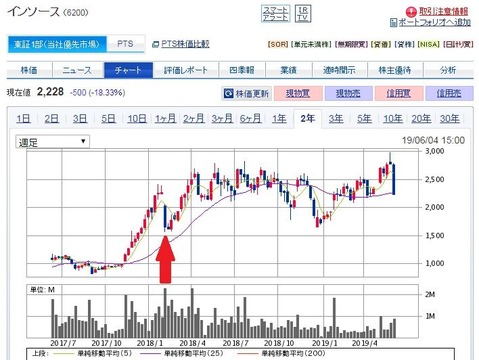Screen dimensions: 479x360
Task: Open the 業績 tab
Action: pyautogui.click(x=289, y=70)
